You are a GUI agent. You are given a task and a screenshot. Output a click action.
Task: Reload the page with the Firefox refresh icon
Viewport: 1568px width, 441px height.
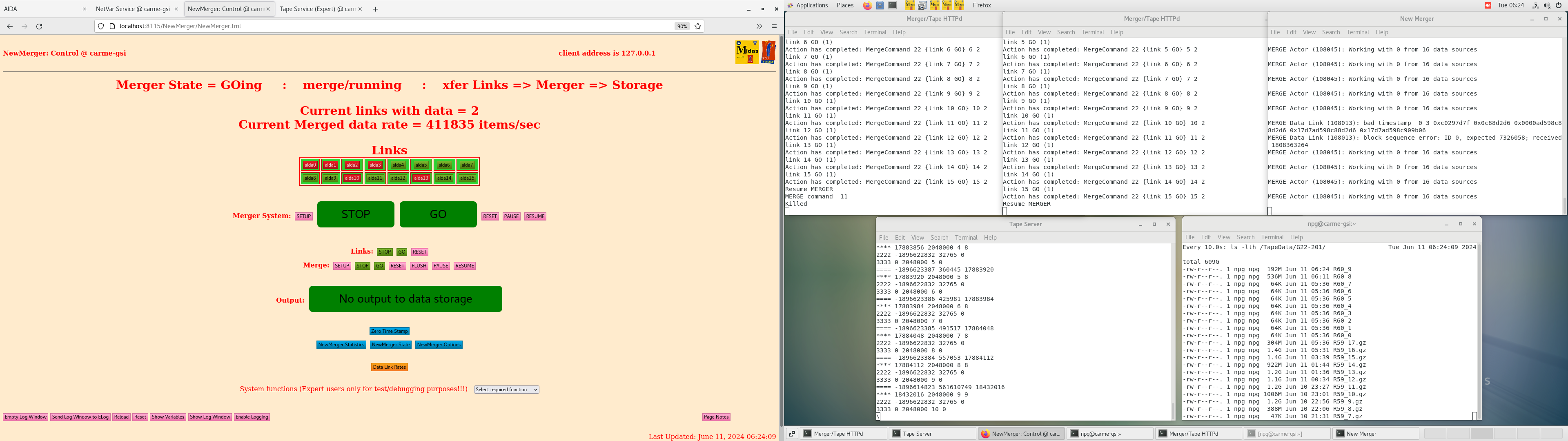[40, 26]
